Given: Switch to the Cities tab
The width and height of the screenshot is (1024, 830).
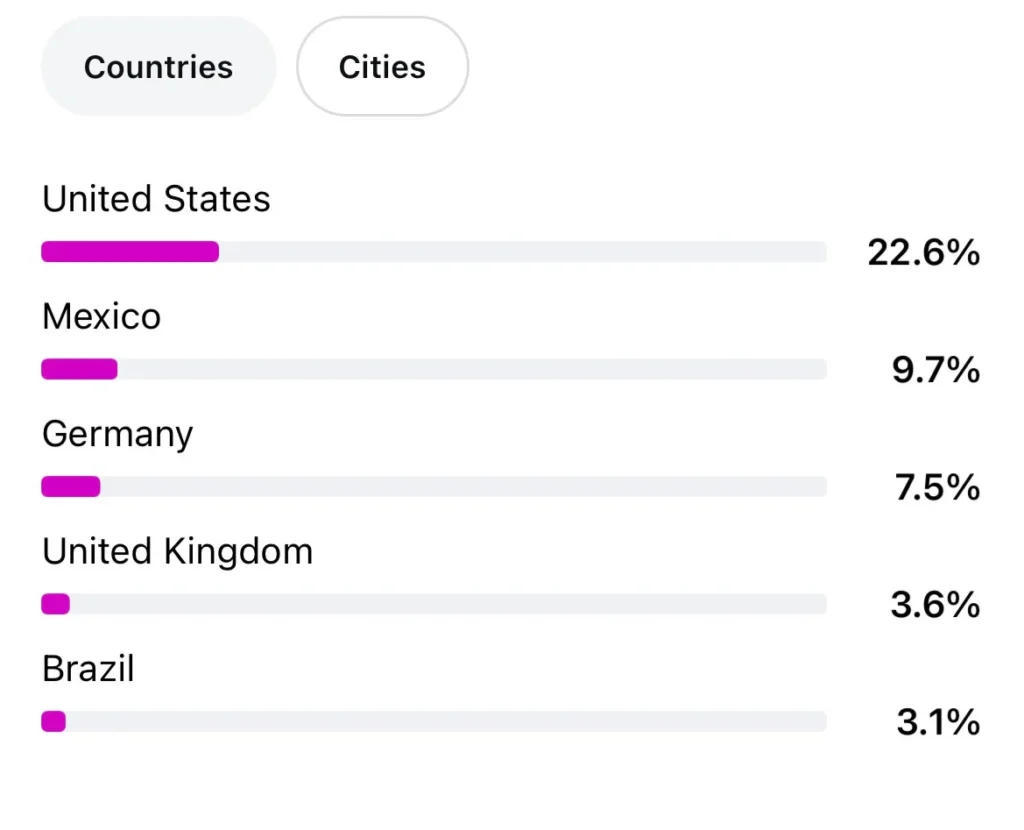Looking at the screenshot, I should tap(382, 67).
